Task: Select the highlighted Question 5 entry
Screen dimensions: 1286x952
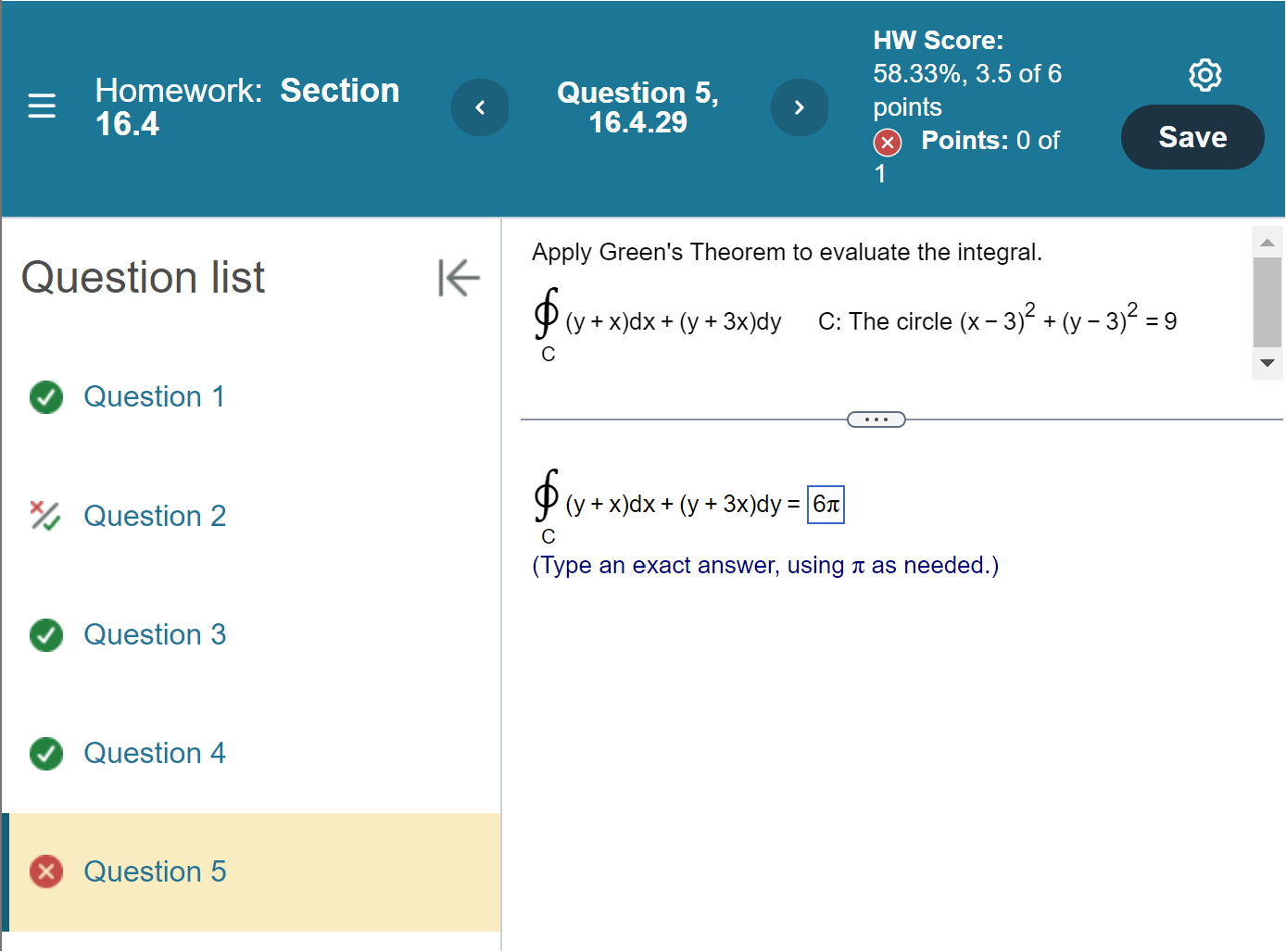Action: click(x=155, y=871)
